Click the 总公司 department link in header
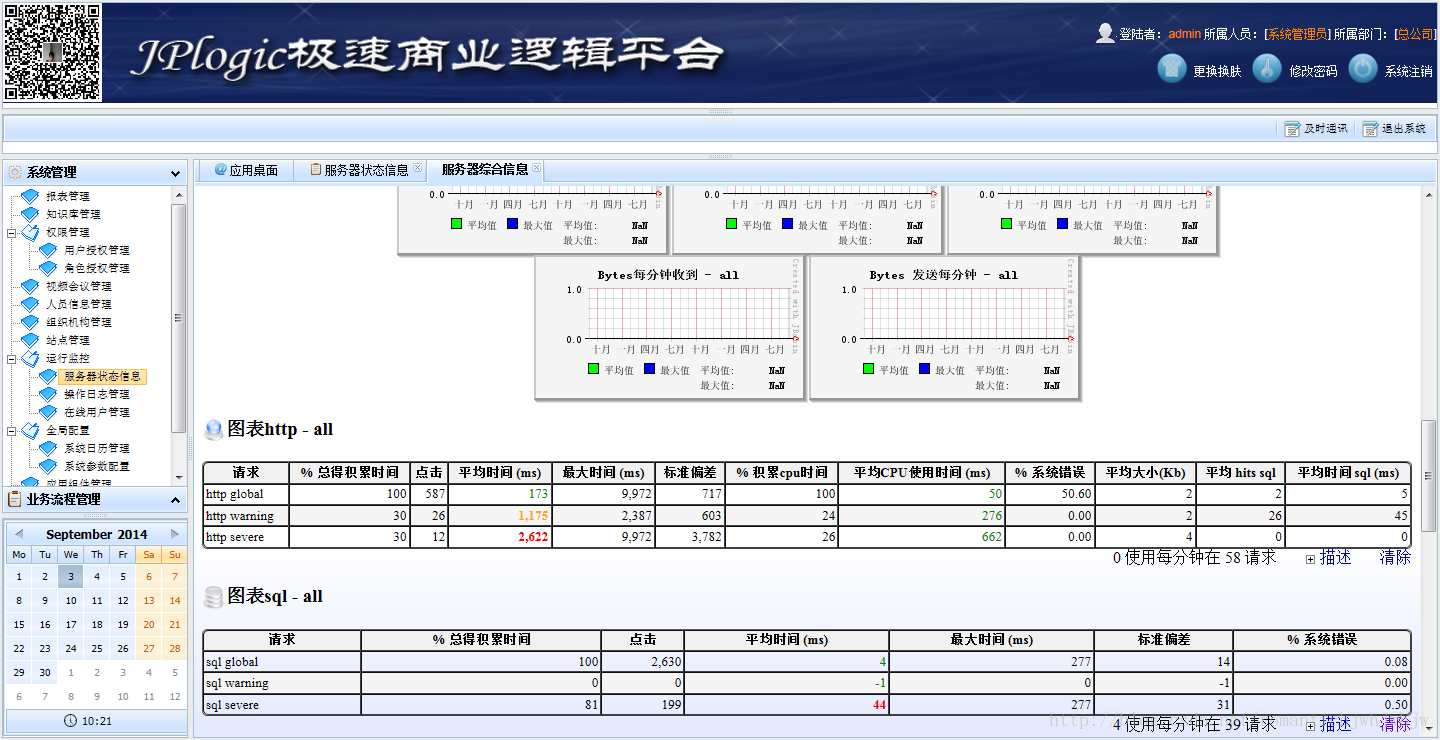The width and height of the screenshot is (1440, 740). click(x=1415, y=34)
